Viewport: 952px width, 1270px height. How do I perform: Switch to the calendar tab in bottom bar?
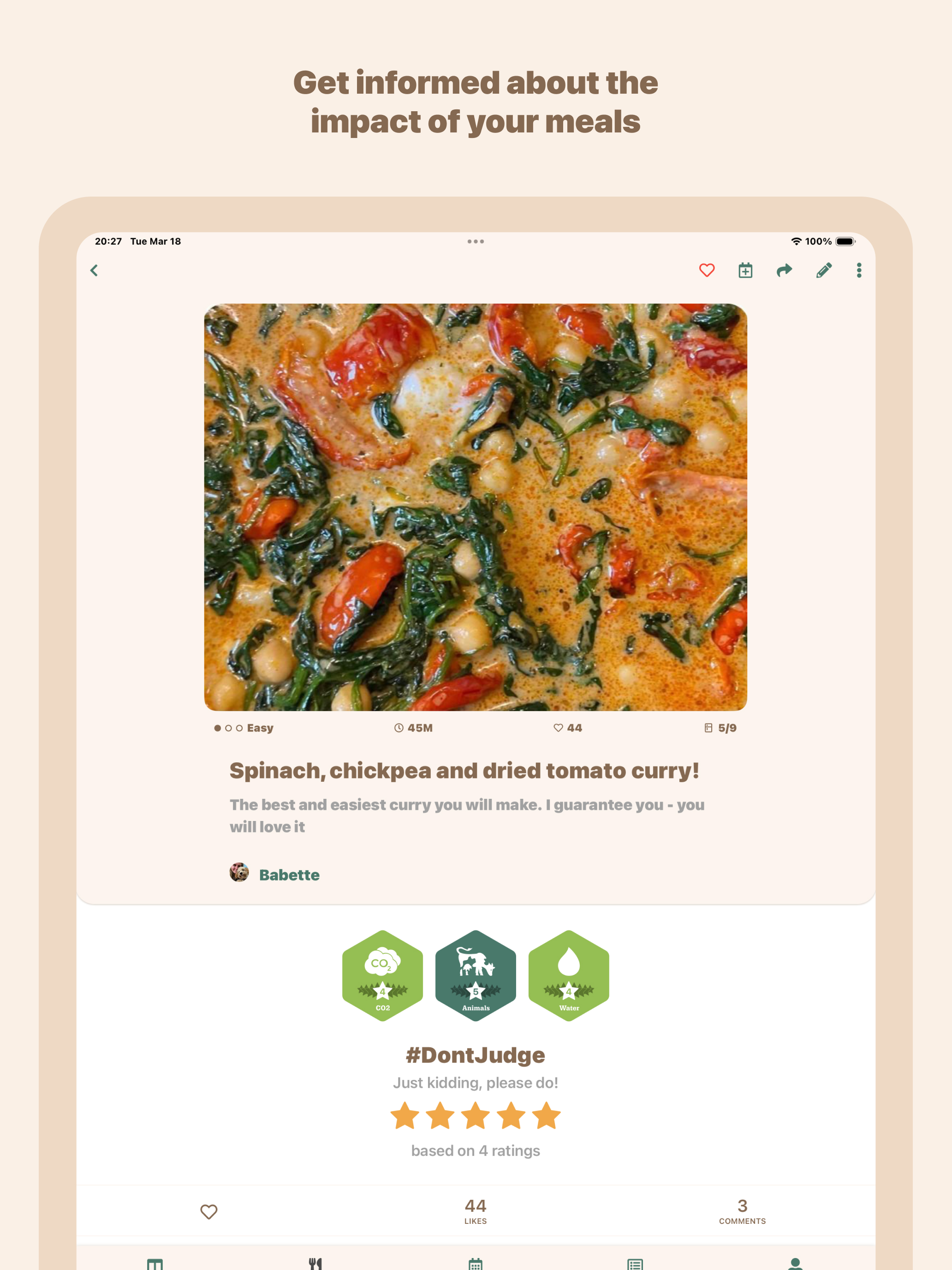(475, 1264)
